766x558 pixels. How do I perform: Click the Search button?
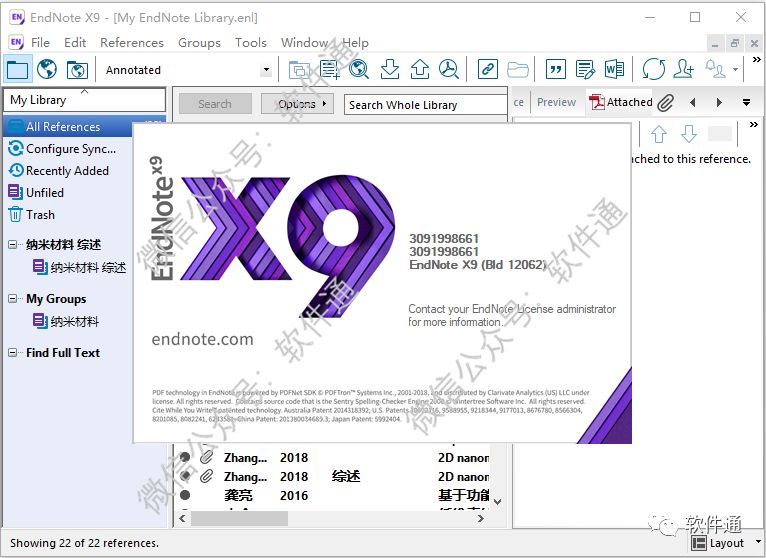pyautogui.click(x=215, y=104)
